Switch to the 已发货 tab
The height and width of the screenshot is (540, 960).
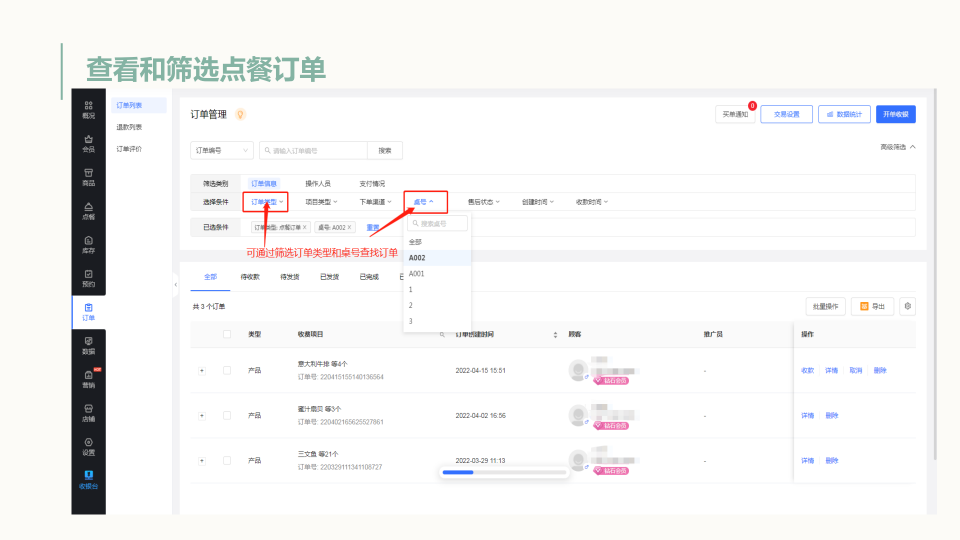coord(329,277)
